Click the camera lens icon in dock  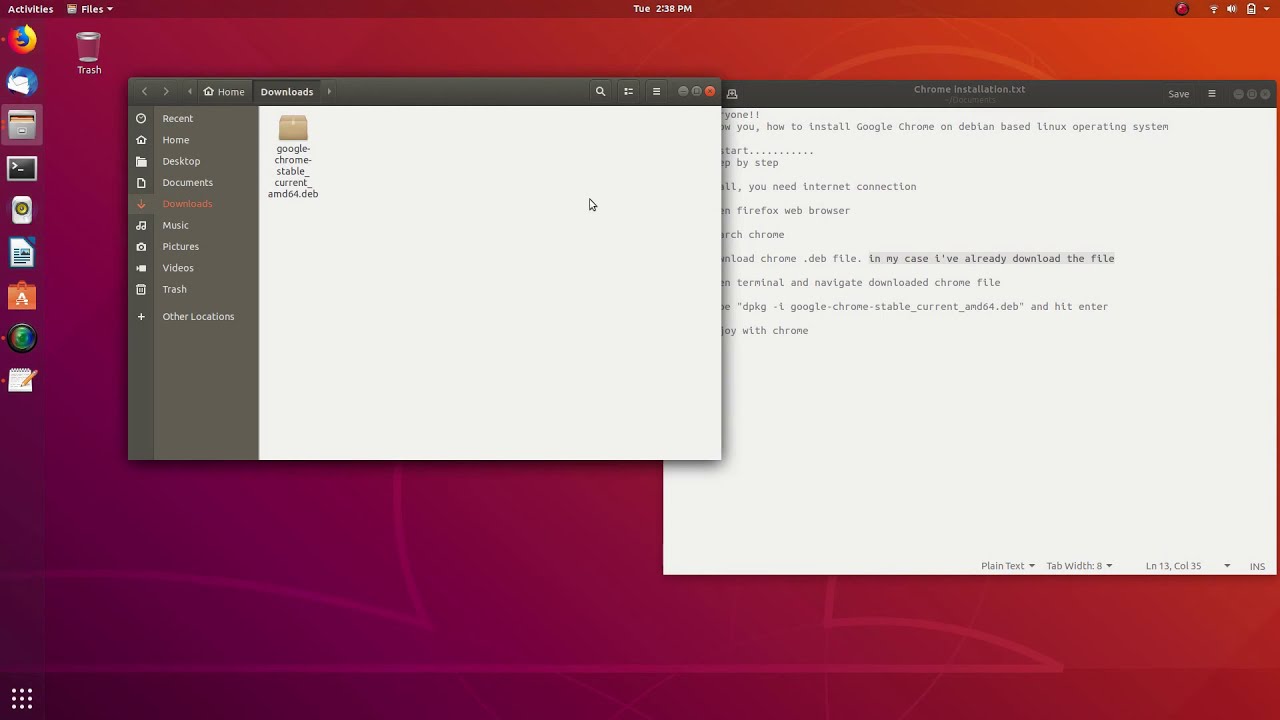point(22,339)
